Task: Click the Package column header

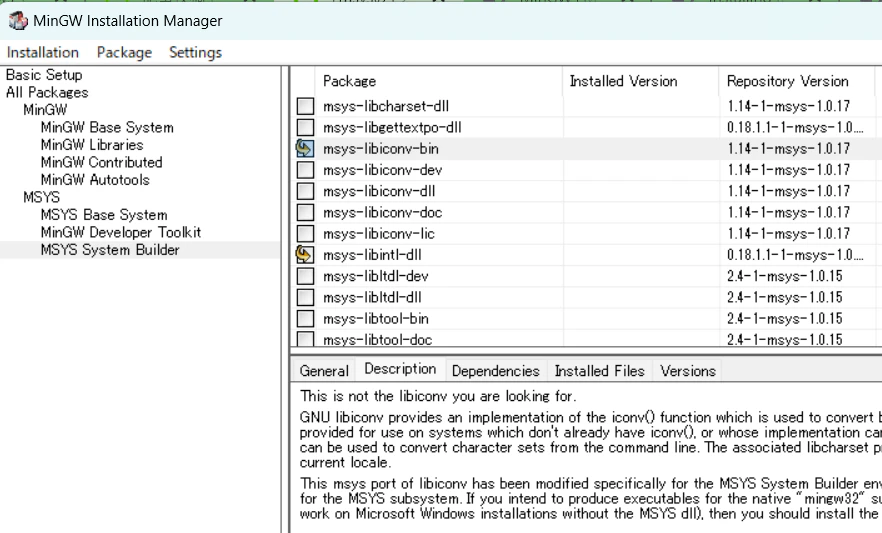Action: 439,82
